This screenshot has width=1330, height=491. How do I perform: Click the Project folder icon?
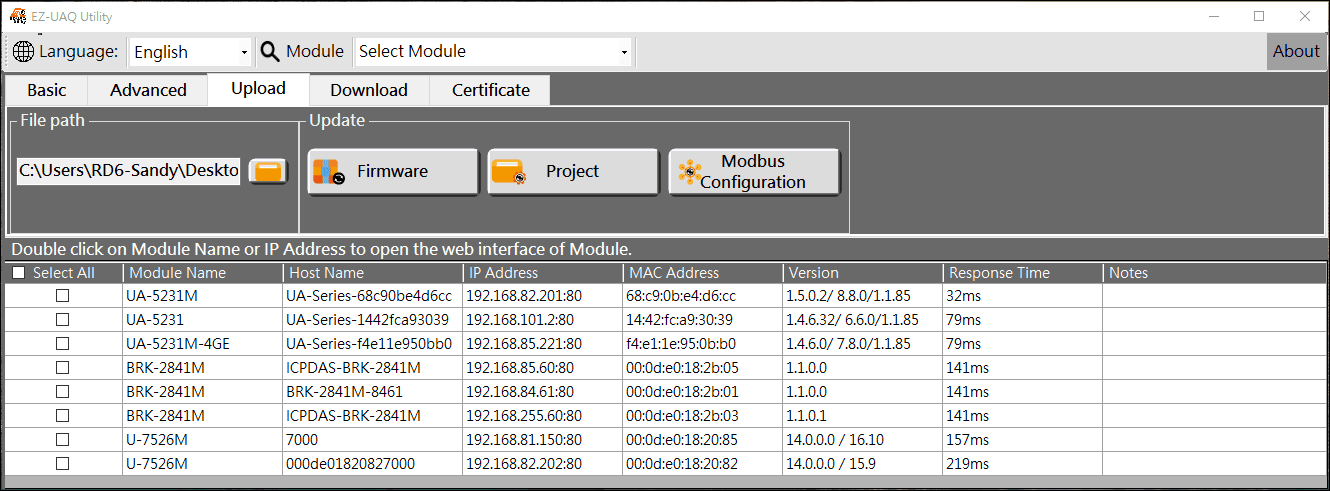[508, 172]
